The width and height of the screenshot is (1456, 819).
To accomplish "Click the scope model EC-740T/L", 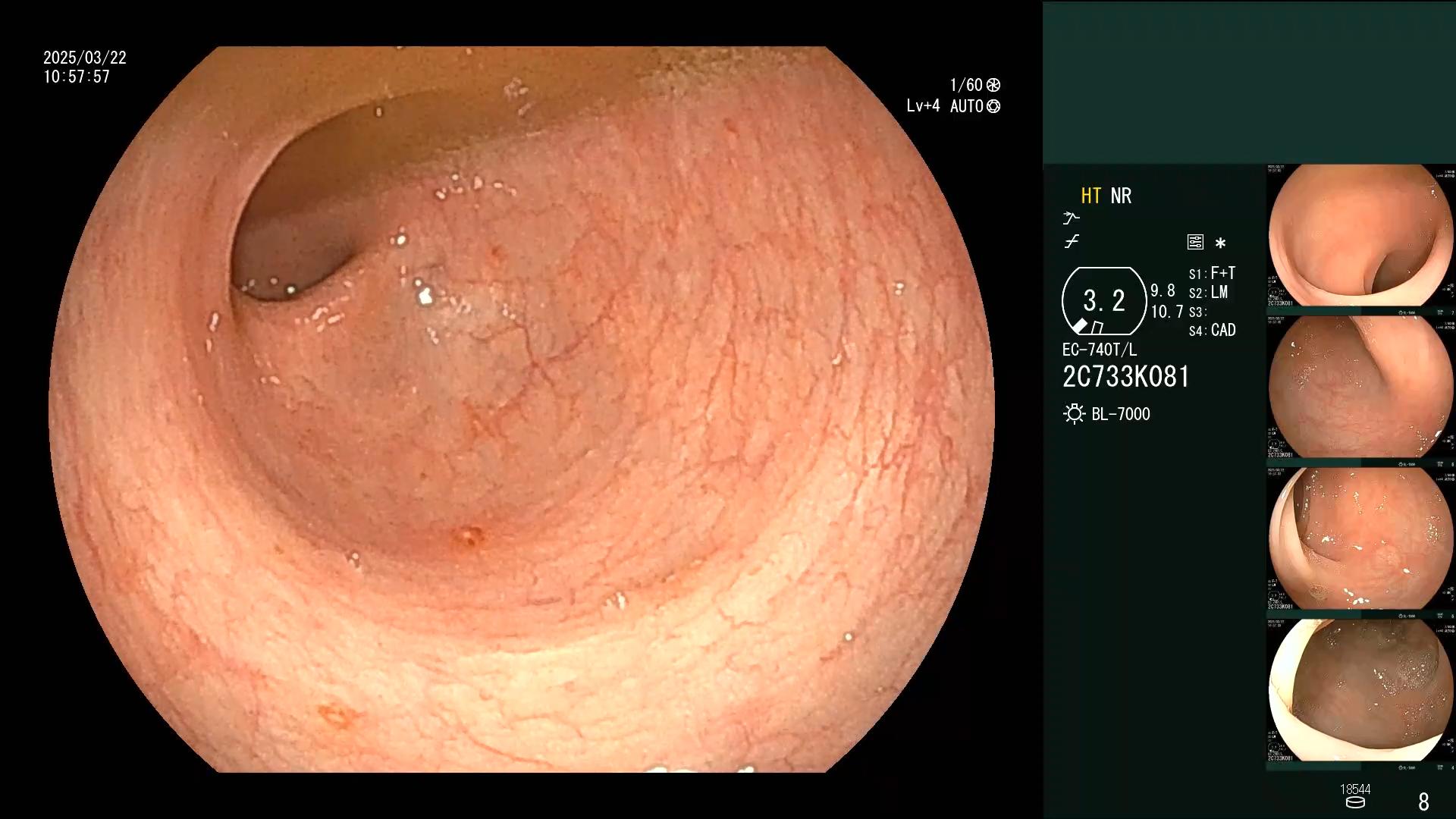I will [1100, 350].
